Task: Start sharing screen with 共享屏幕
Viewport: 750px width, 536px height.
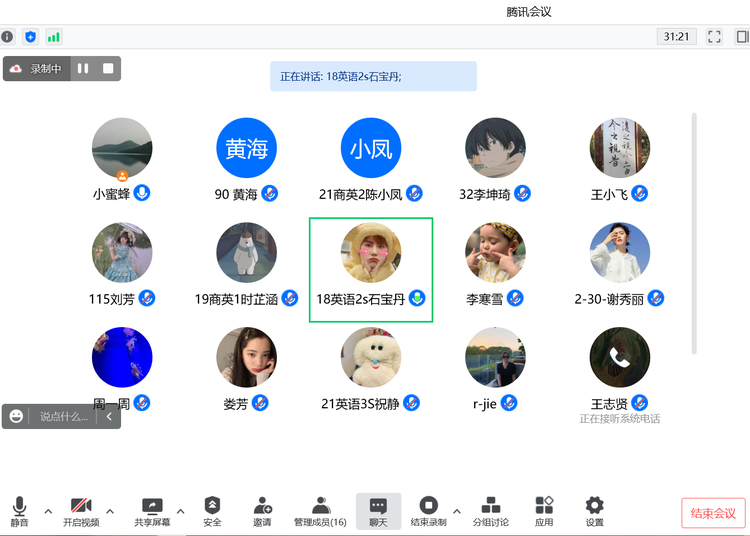Action: tap(152, 512)
